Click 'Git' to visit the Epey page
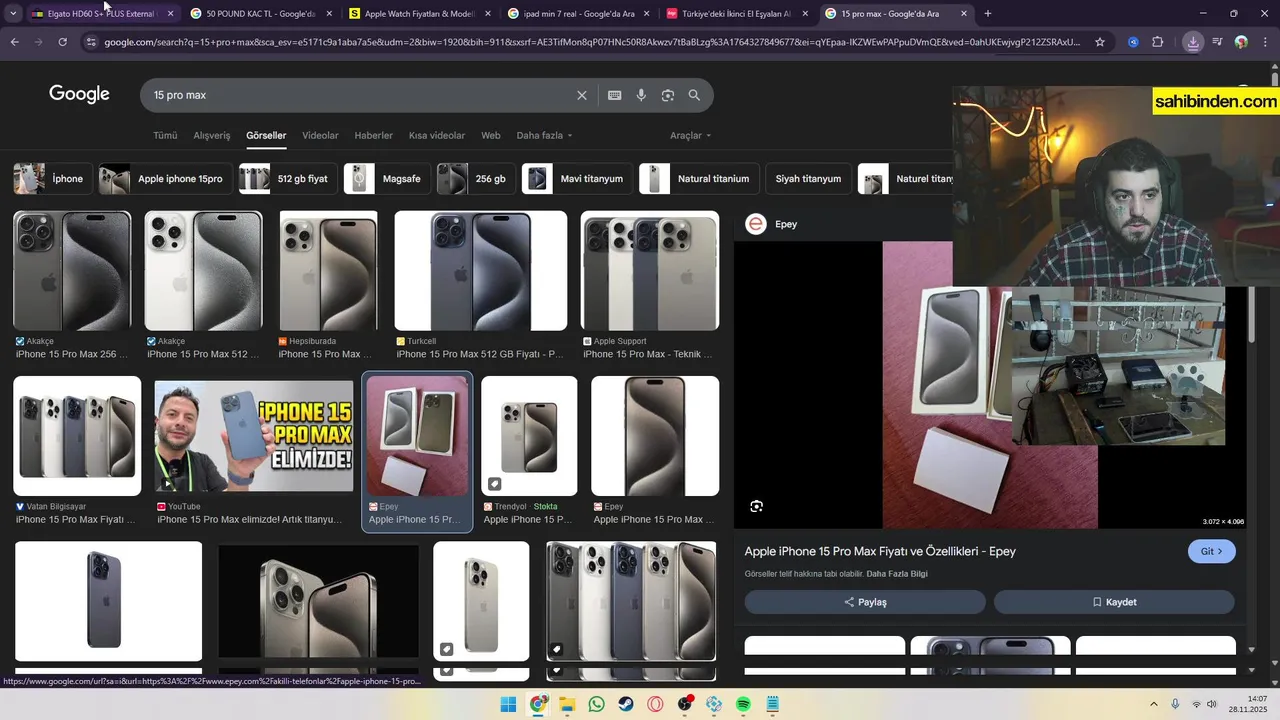The height and width of the screenshot is (720, 1280). coord(1211,551)
